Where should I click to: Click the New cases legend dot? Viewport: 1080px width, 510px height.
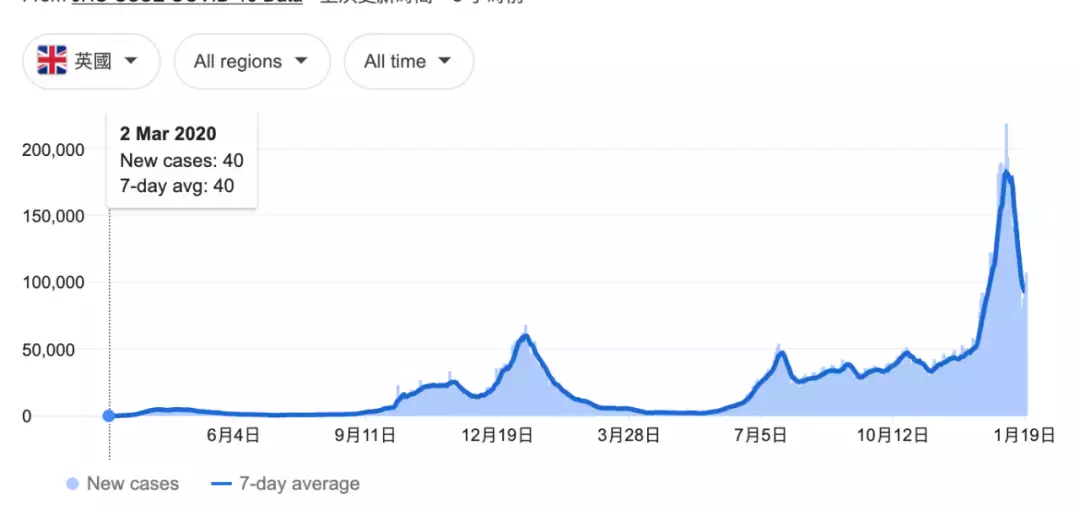click(72, 484)
